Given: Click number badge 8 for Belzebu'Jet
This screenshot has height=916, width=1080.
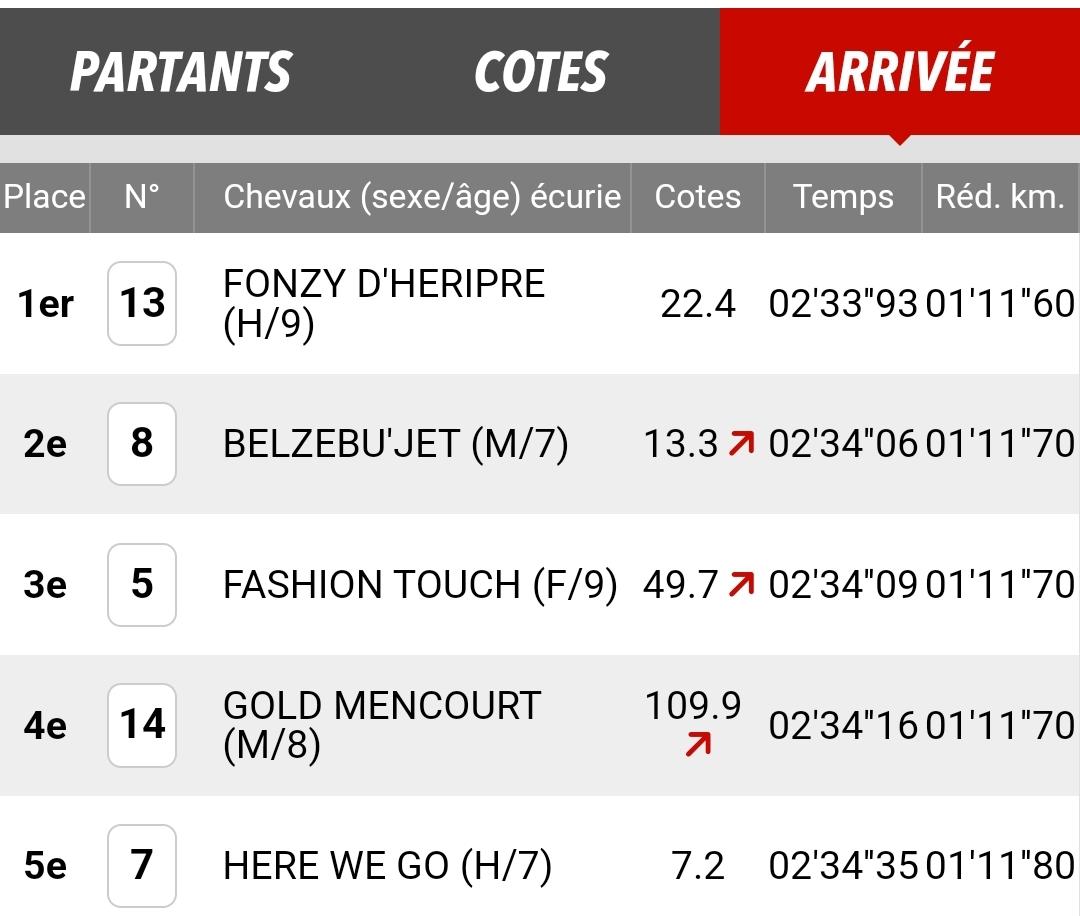Looking at the screenshot, I should [142, 444].
